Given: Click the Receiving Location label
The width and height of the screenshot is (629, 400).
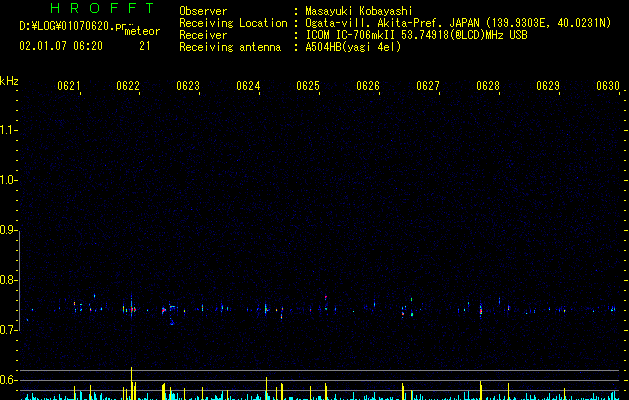Looking at the screenshot, I should click(x=233, y=23).
